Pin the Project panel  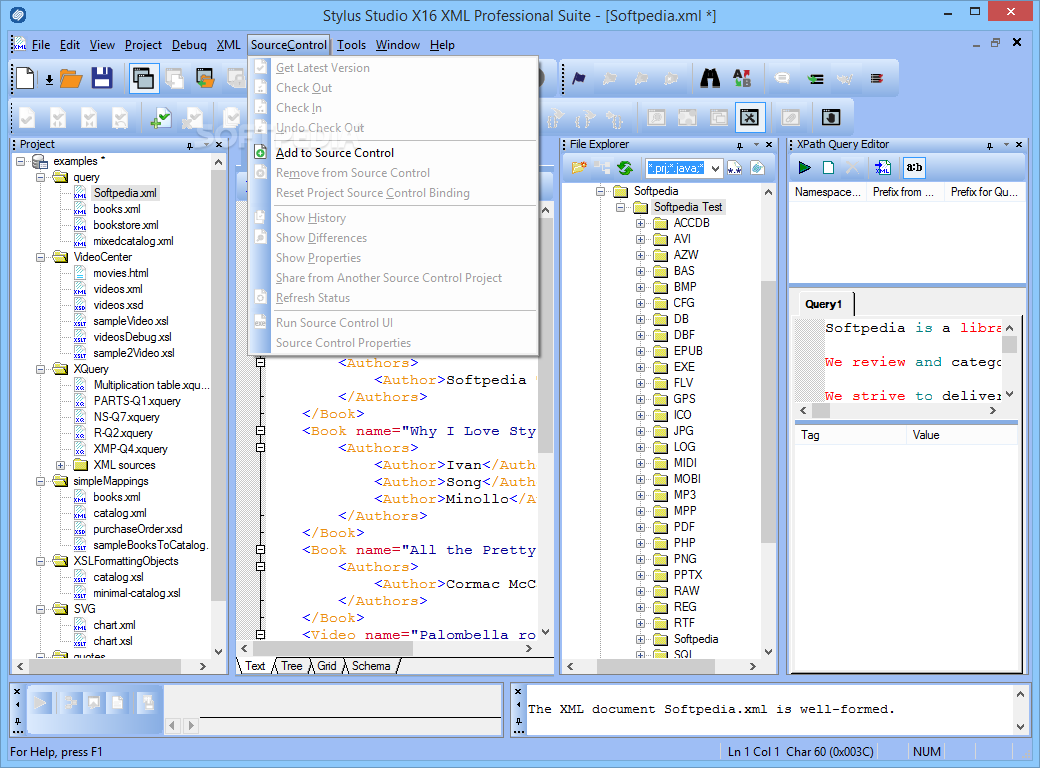pyautogui.click(x=190, y=145)
